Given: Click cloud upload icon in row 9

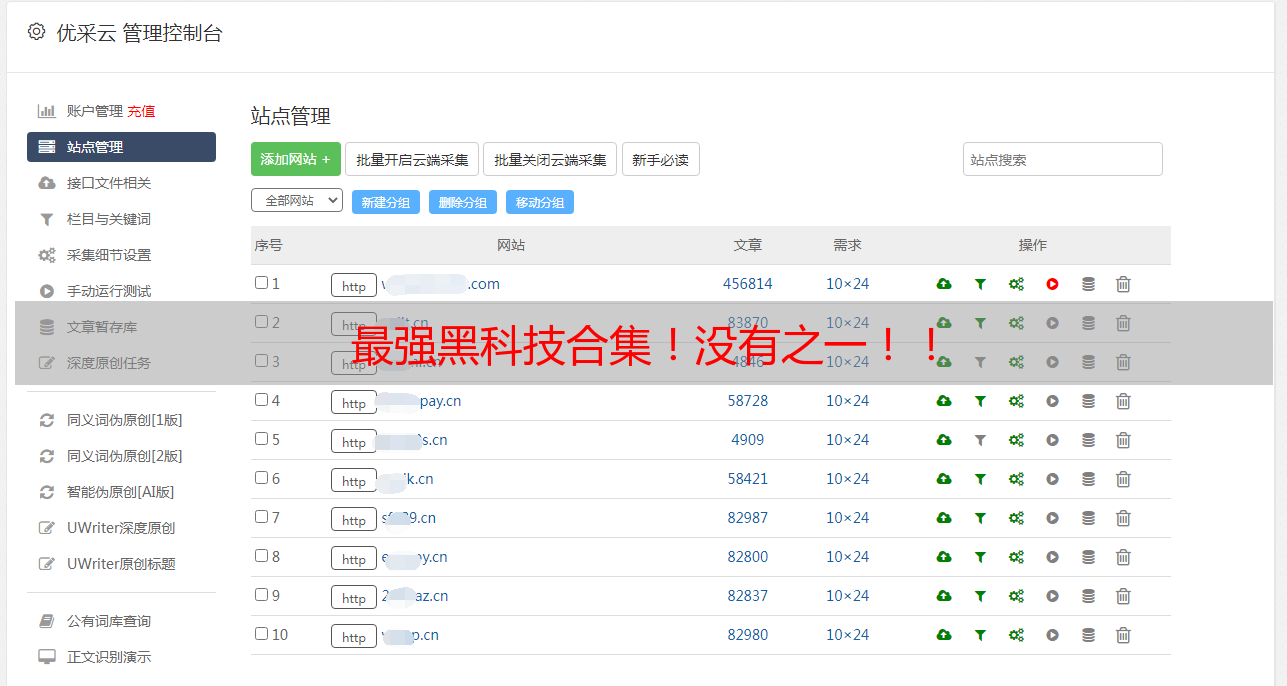Looking at the screenshot, I should click(x=943, y=596).
